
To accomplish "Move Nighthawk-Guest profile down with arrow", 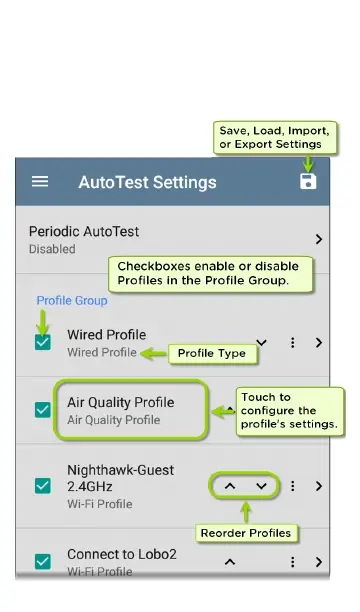I will [x=261, y=486].
